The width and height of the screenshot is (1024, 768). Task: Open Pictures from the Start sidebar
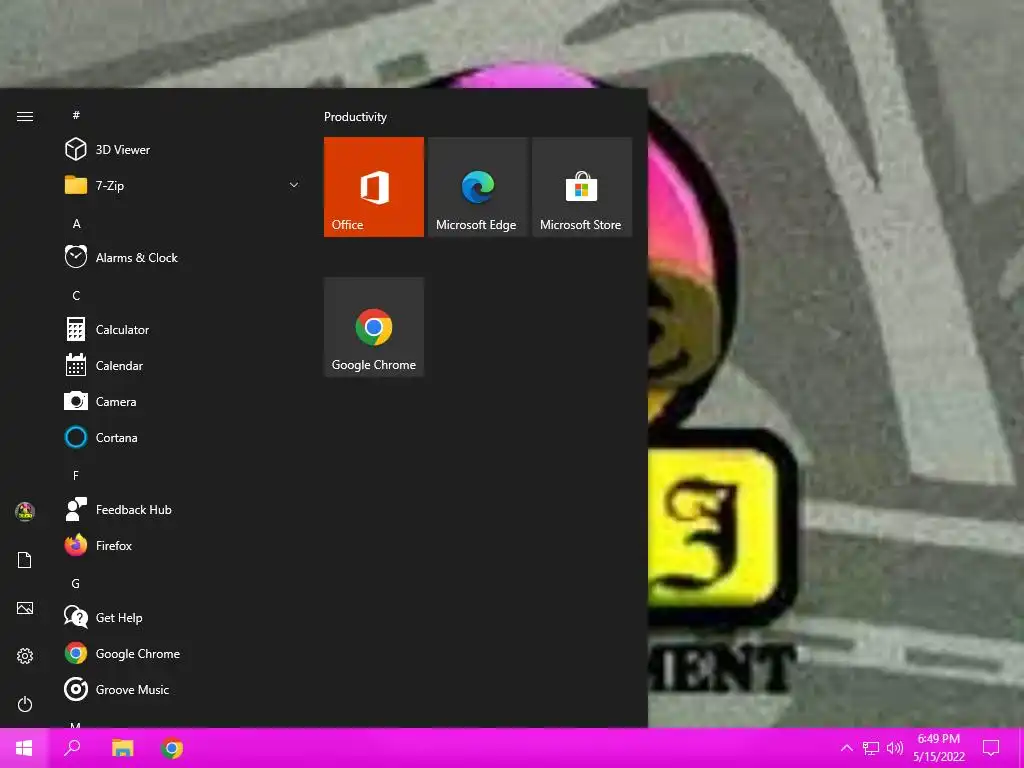(x=25, y=608)
